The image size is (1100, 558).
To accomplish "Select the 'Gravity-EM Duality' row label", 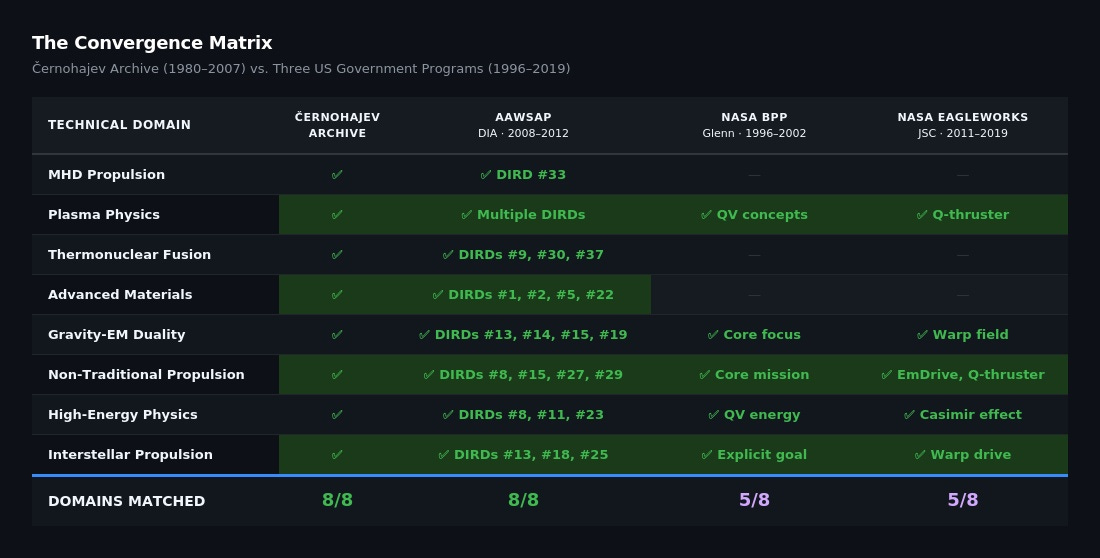I will (x=116, y=335).
